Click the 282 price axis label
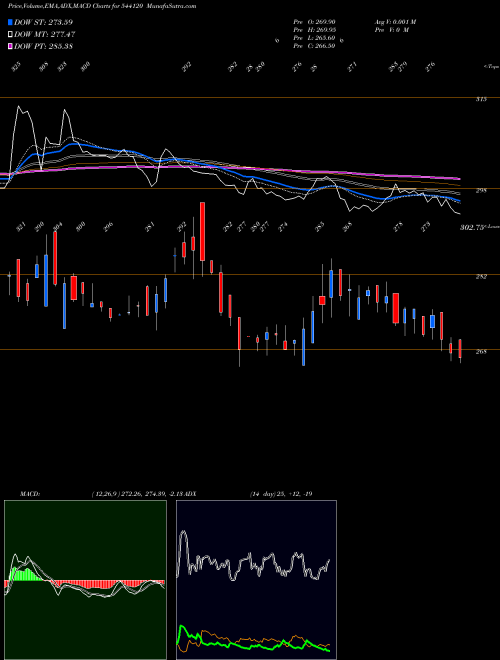The image size is (500, 660). tap(481, 277)
